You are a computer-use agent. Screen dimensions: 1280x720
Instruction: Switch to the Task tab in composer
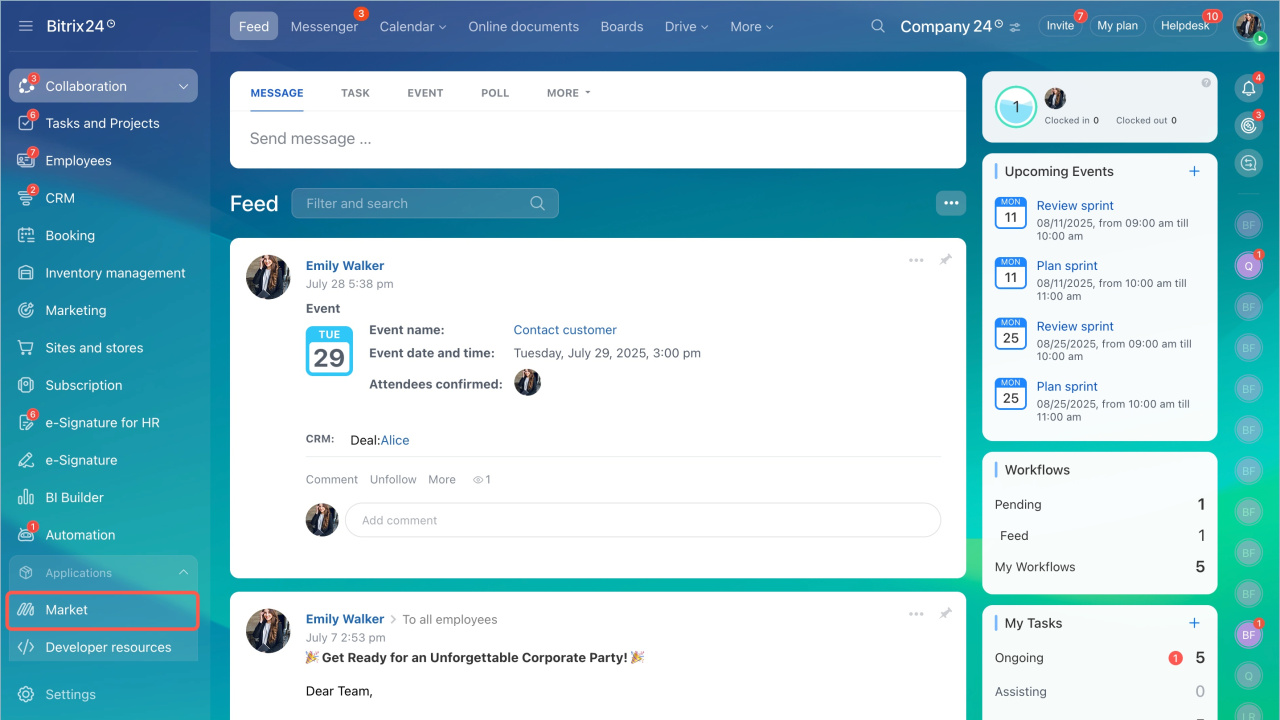click(x=355, y=93)
